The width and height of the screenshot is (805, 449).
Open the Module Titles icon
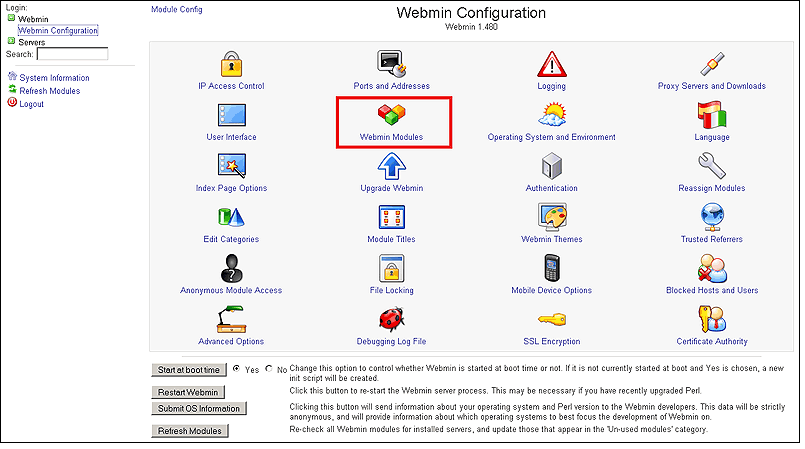pos(392,217)
